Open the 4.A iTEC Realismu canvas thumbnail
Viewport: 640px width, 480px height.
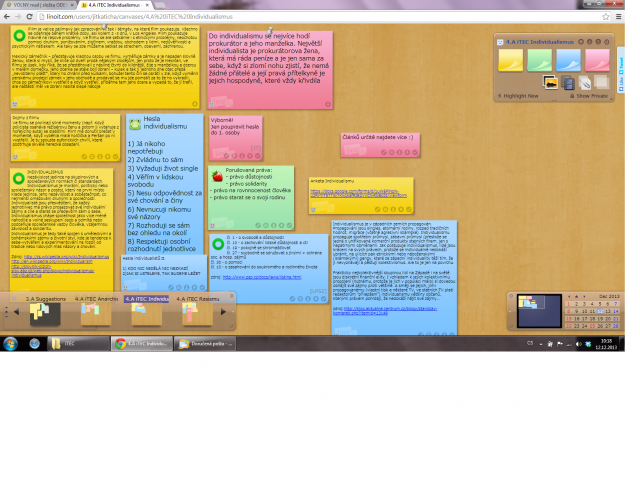(x=197, y=313)
